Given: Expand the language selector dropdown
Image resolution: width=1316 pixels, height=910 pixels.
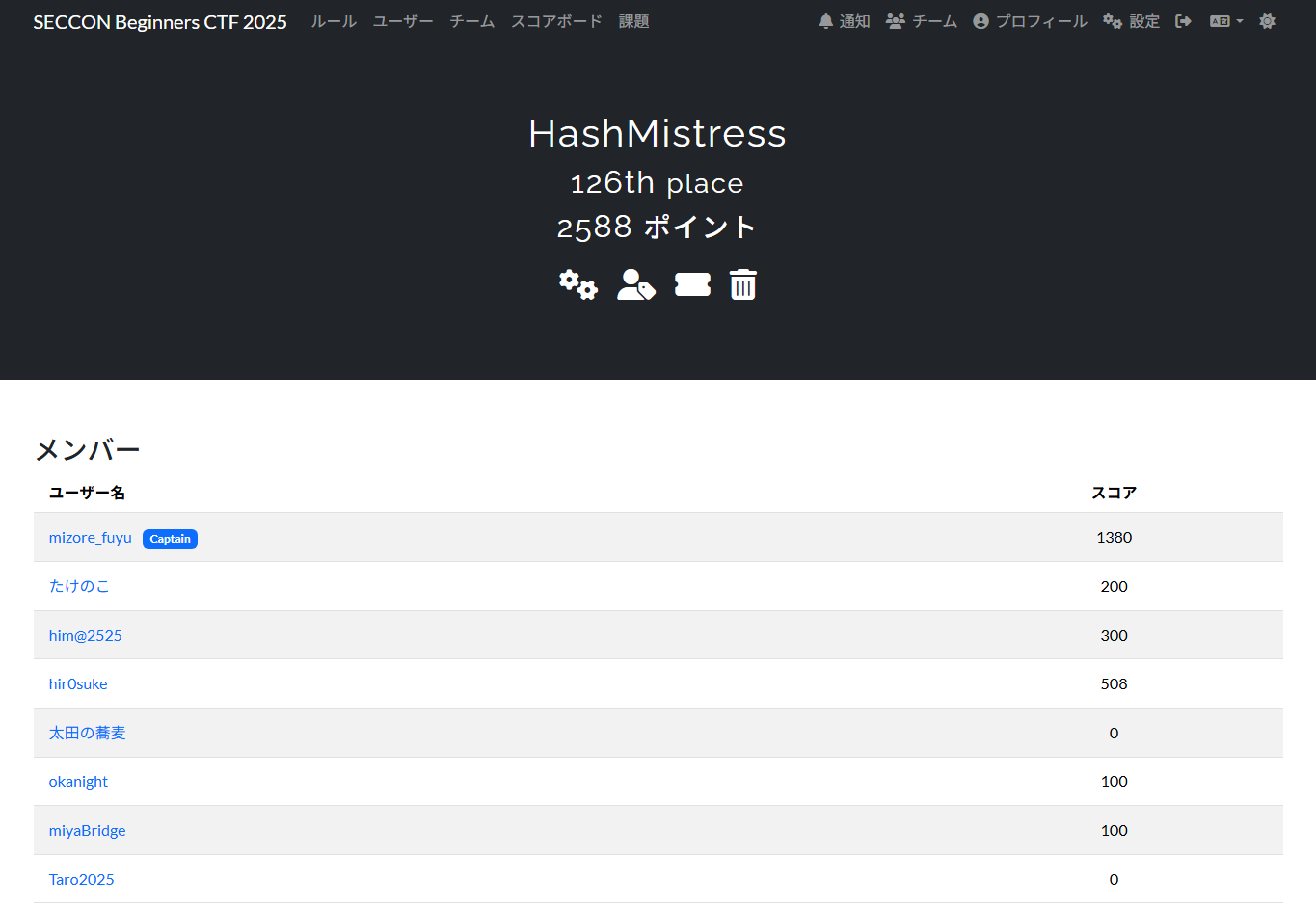Looking at the screenshot, I should [x=1226, y=21].
